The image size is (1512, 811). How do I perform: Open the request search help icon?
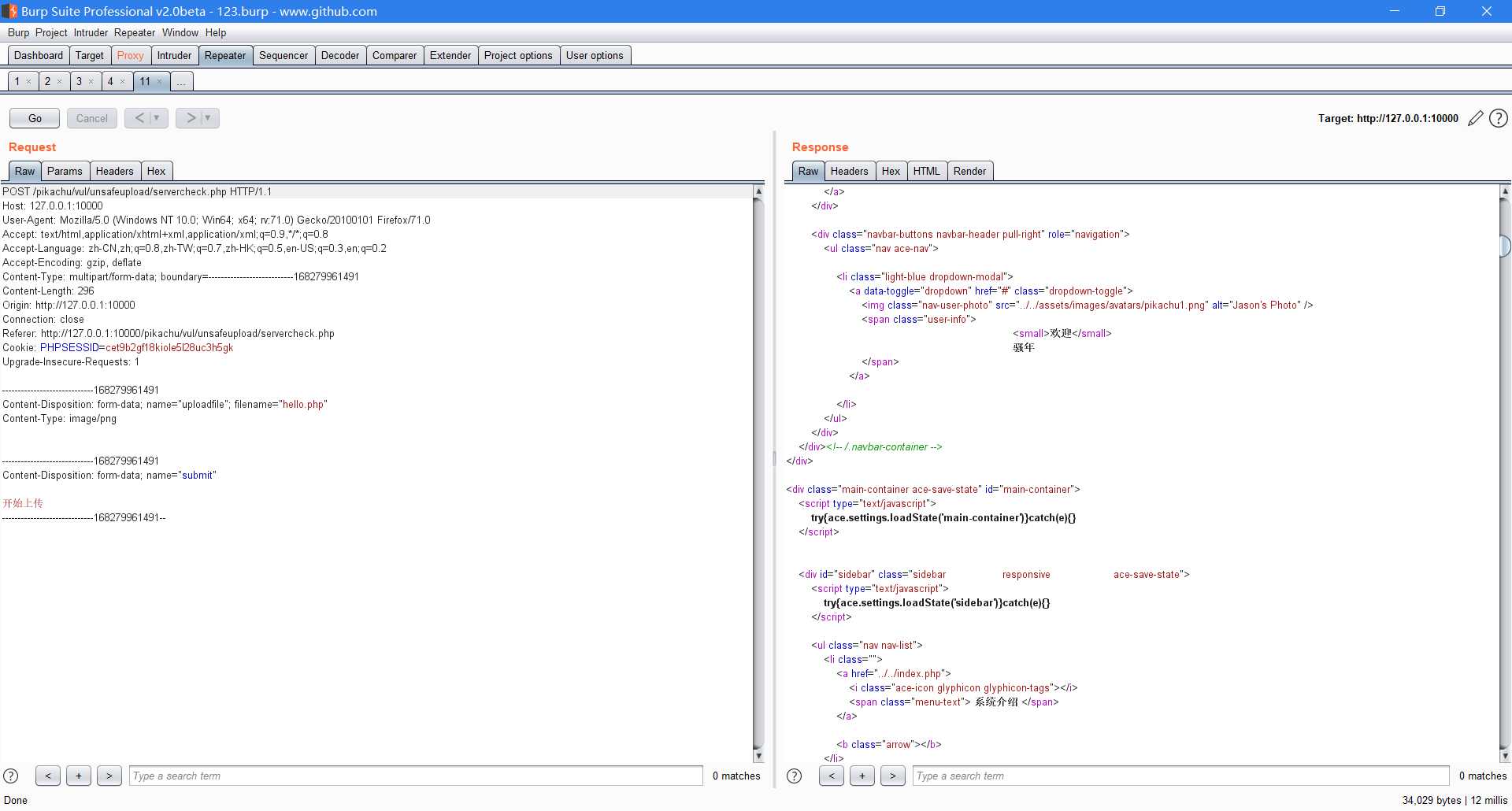tap(11, 776)
